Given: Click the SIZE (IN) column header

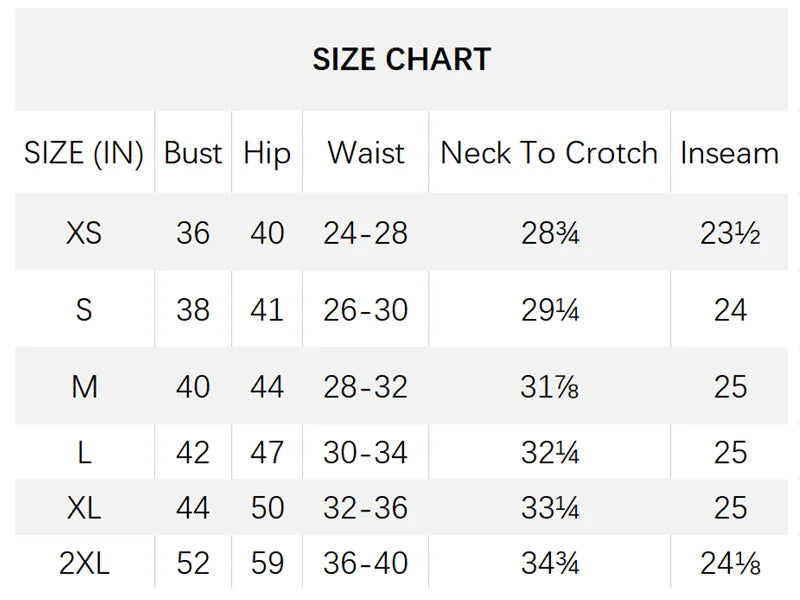Looking at the screenshot, I should [84, 153].
